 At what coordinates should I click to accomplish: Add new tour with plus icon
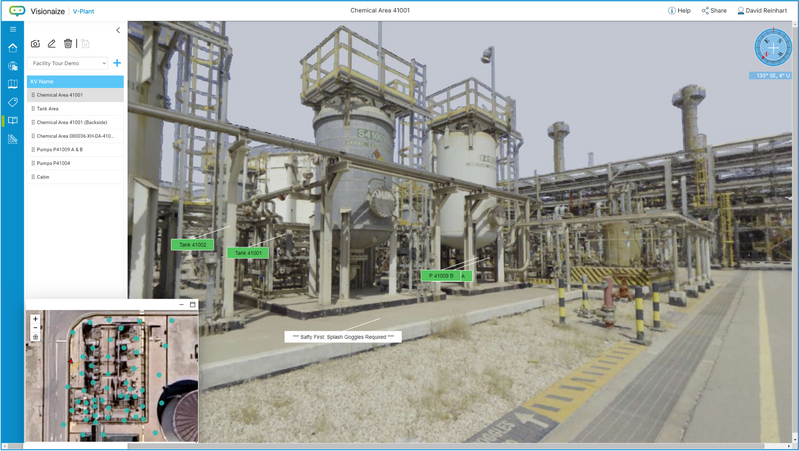point(117,63)
